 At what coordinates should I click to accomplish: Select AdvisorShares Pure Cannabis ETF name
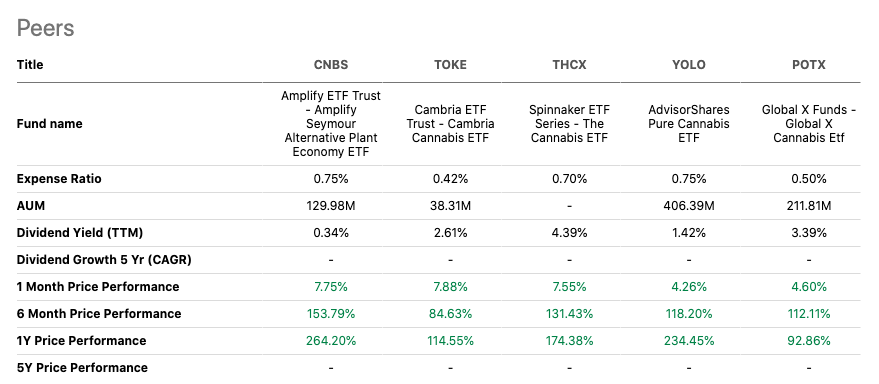pos(689,124)
